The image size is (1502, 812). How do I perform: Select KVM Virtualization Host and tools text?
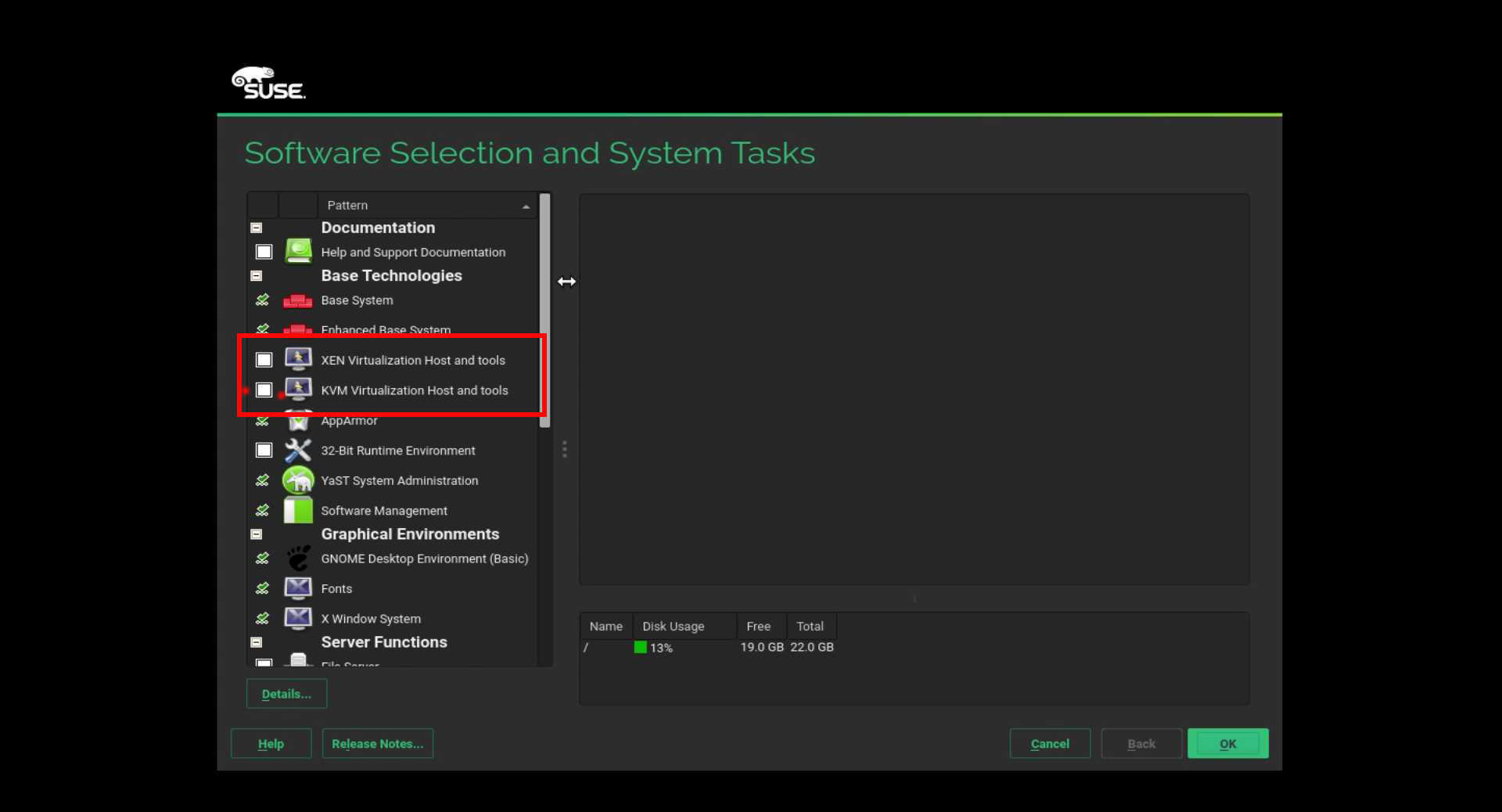[415, 390]
